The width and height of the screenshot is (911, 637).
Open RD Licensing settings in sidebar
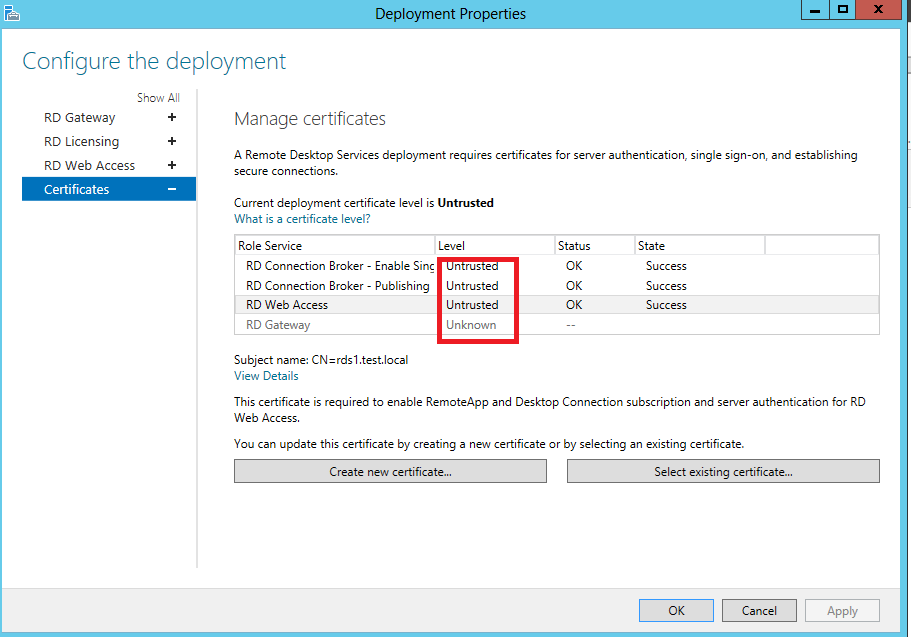pos(81,141)
